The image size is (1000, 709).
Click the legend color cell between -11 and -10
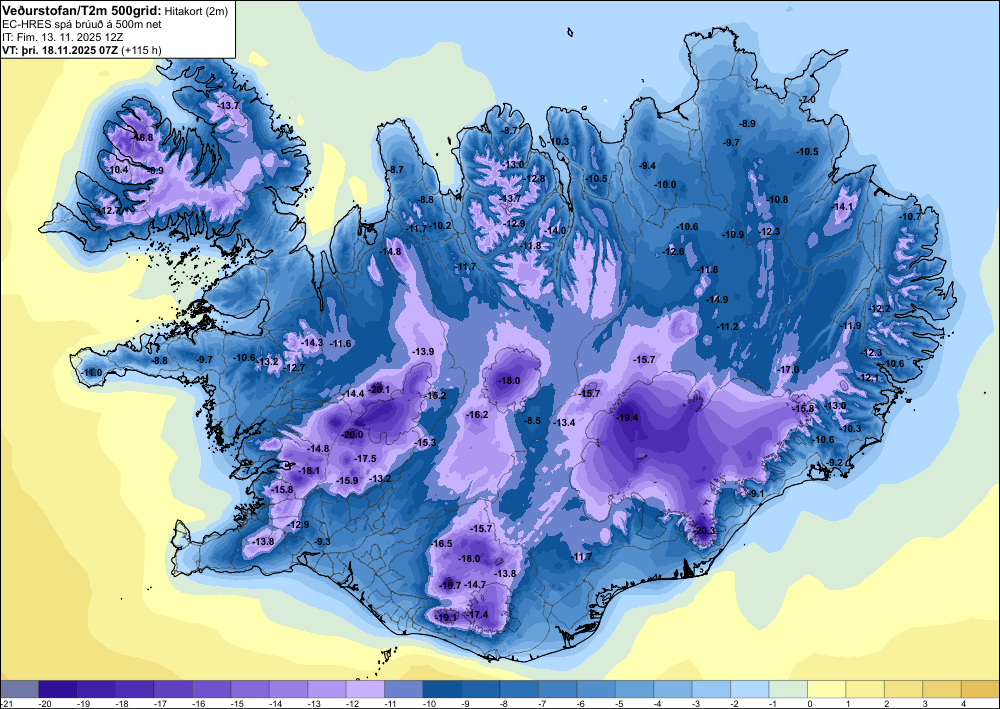click(404, 689)
